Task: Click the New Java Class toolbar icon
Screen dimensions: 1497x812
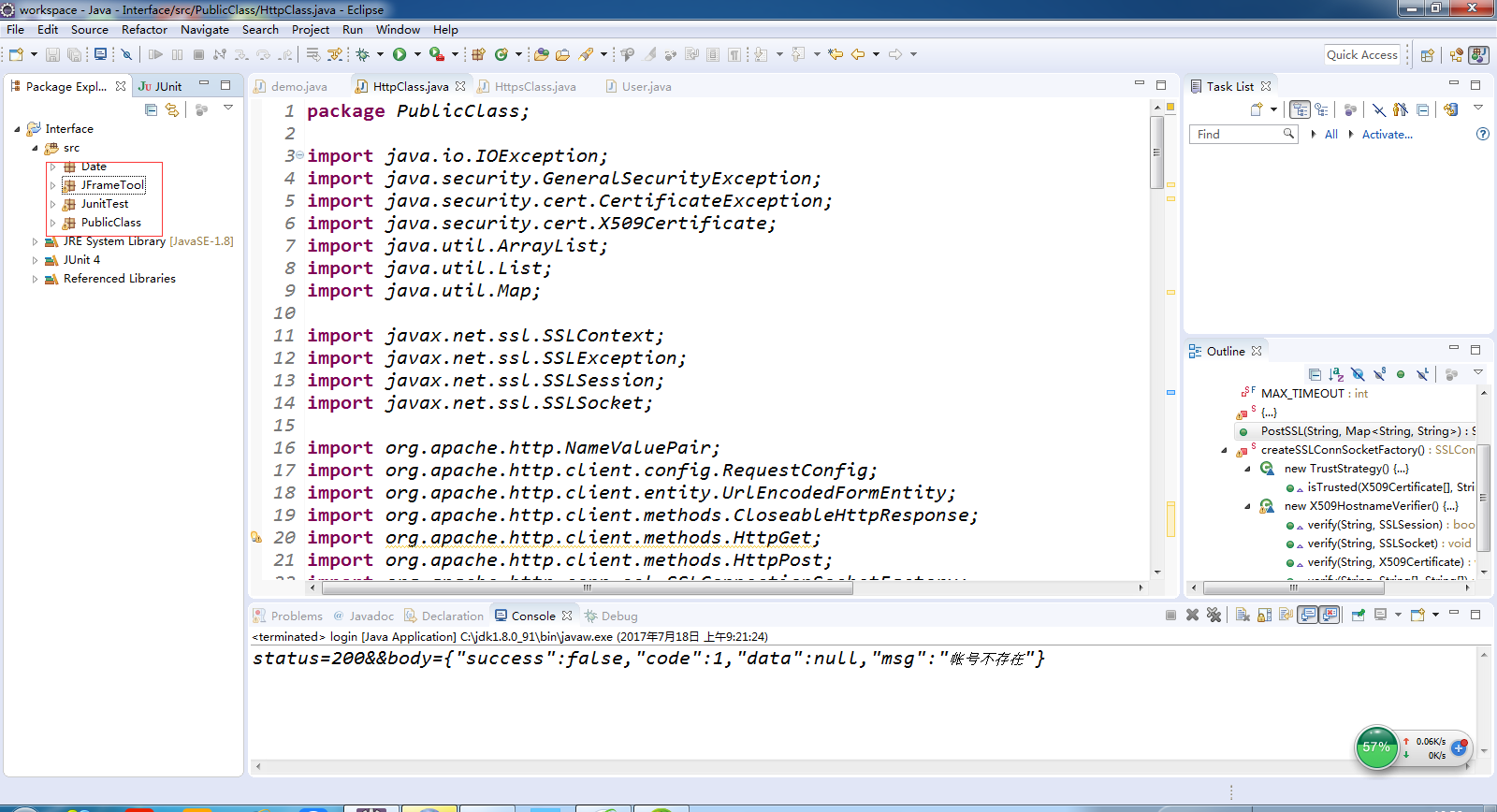Action: coord(501,54)
